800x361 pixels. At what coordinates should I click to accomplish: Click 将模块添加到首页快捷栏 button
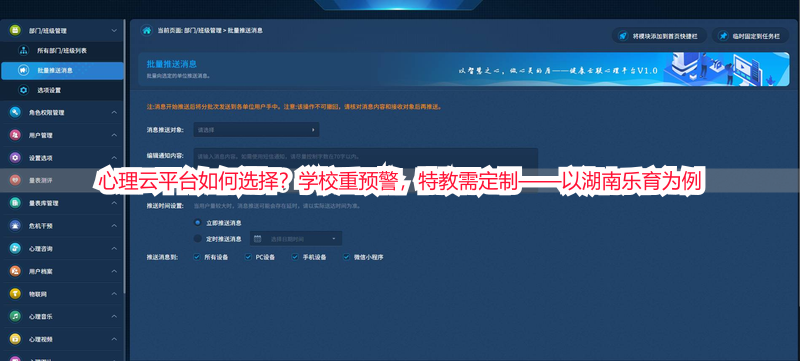[x=659, y=36]
